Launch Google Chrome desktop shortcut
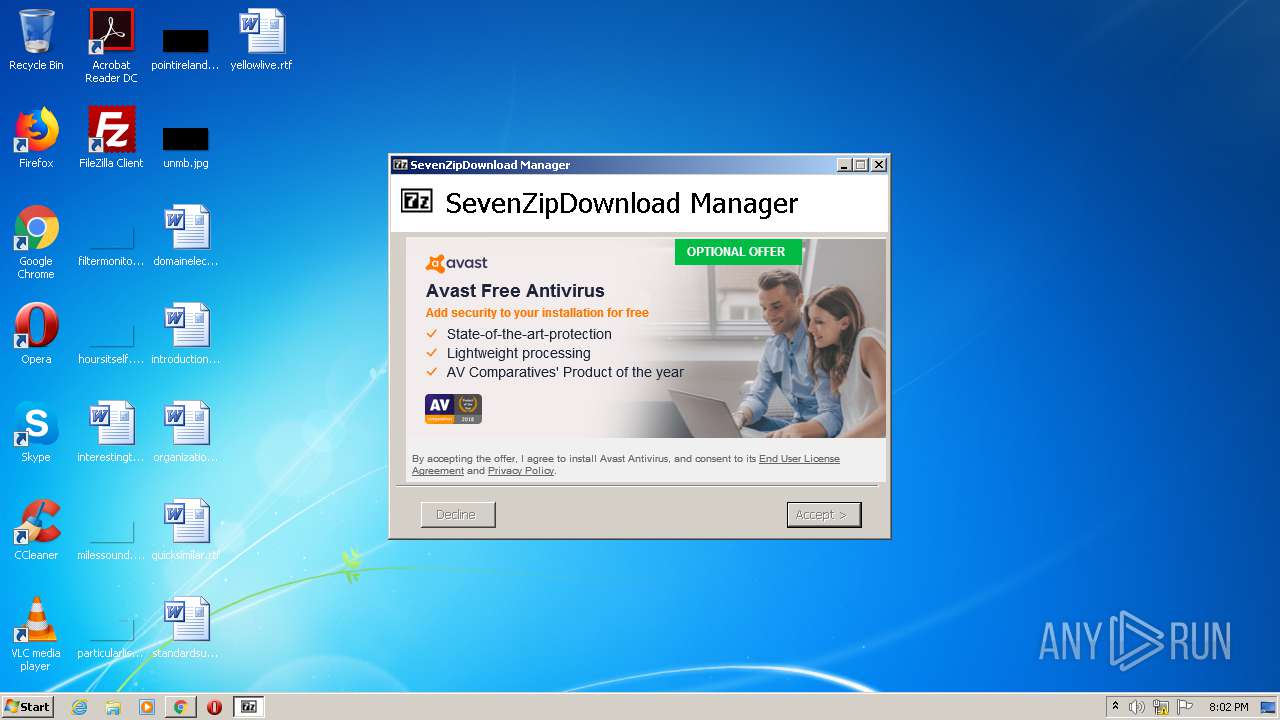Screen dimensions: 1280x720 [x=36, y=242]
